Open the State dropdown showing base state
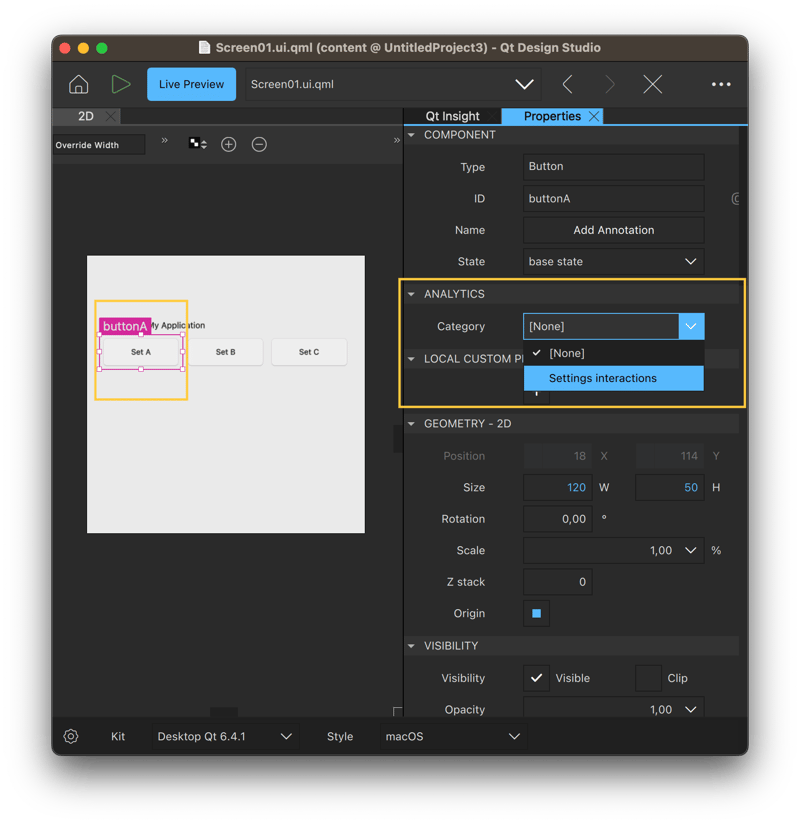This screenshot has width=800, height=824. tap(613, 262)
